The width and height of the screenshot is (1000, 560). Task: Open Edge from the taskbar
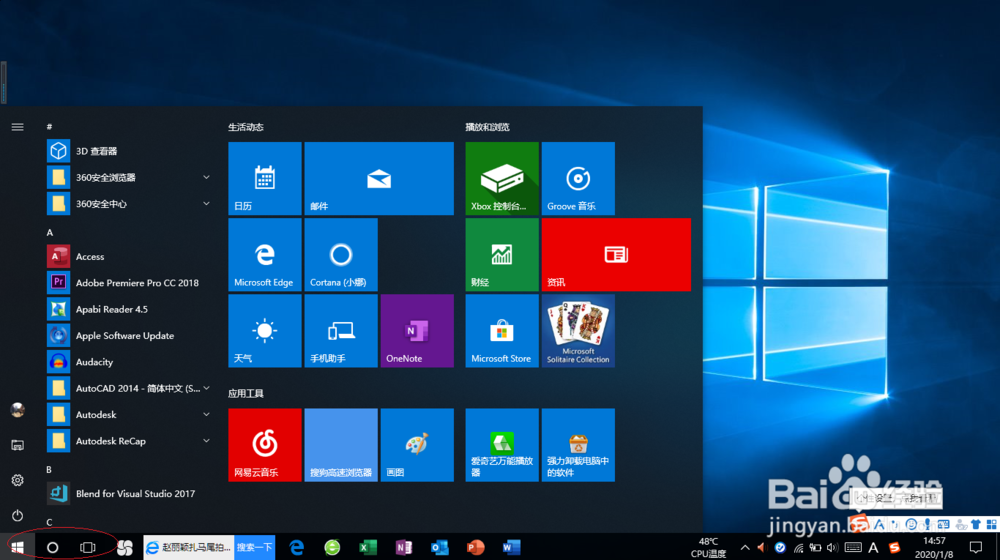point(297,547)
